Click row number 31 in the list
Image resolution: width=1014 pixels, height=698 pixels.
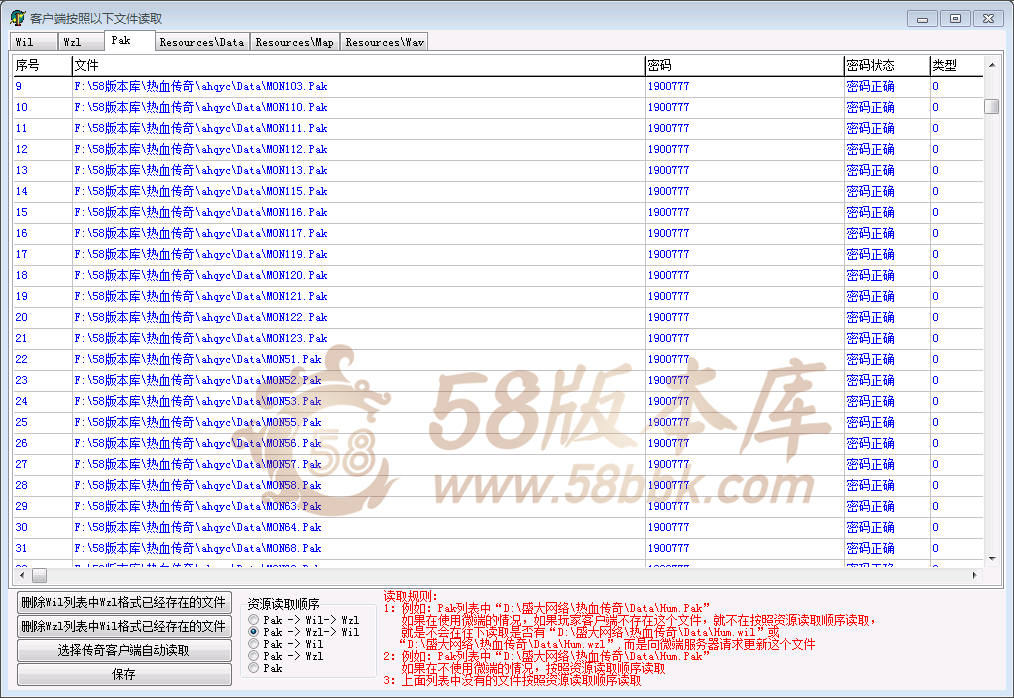tap(21, 549)
